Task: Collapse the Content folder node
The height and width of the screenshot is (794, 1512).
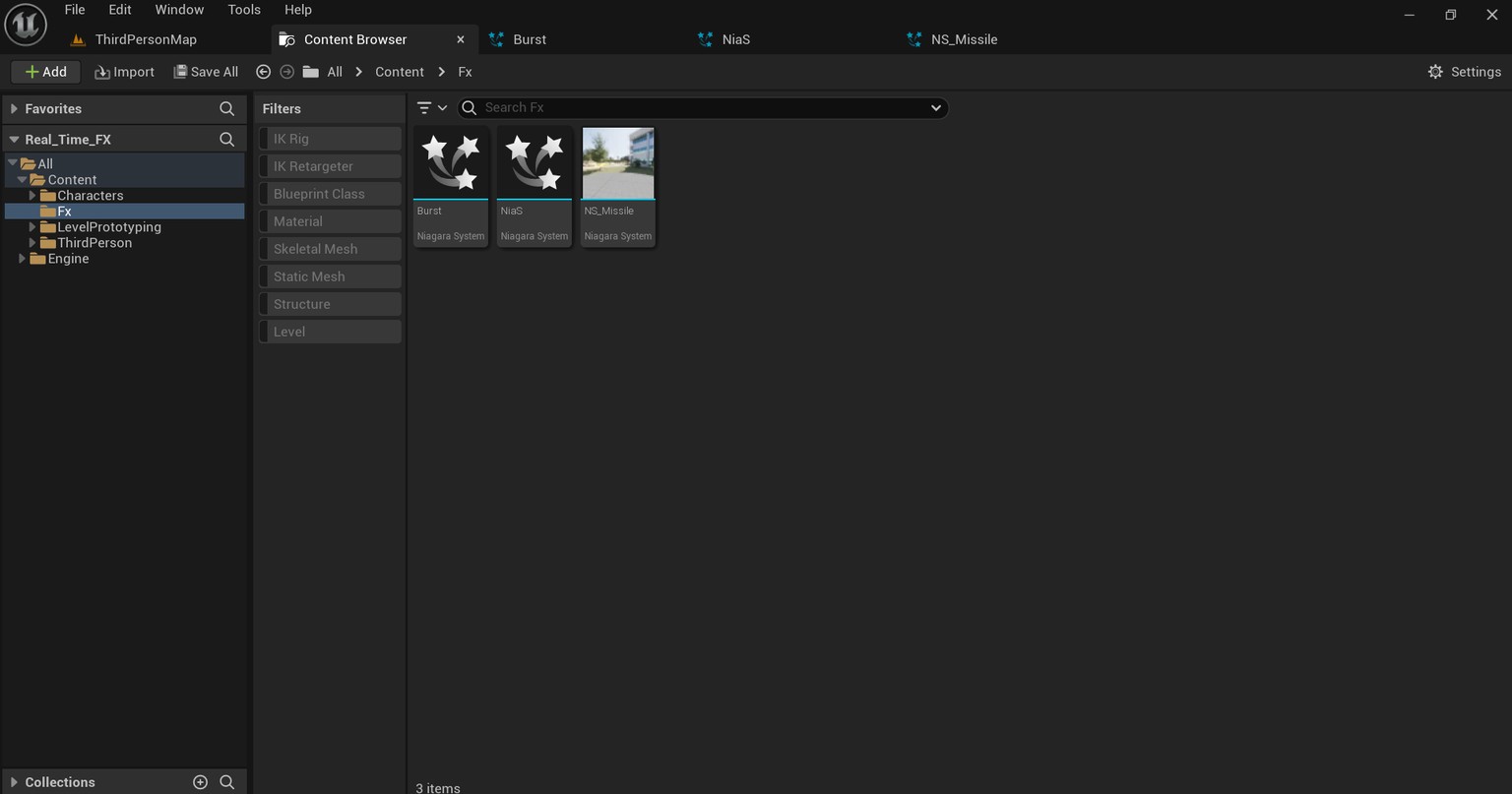Action: pyautogui.click(x=23, y=179)
